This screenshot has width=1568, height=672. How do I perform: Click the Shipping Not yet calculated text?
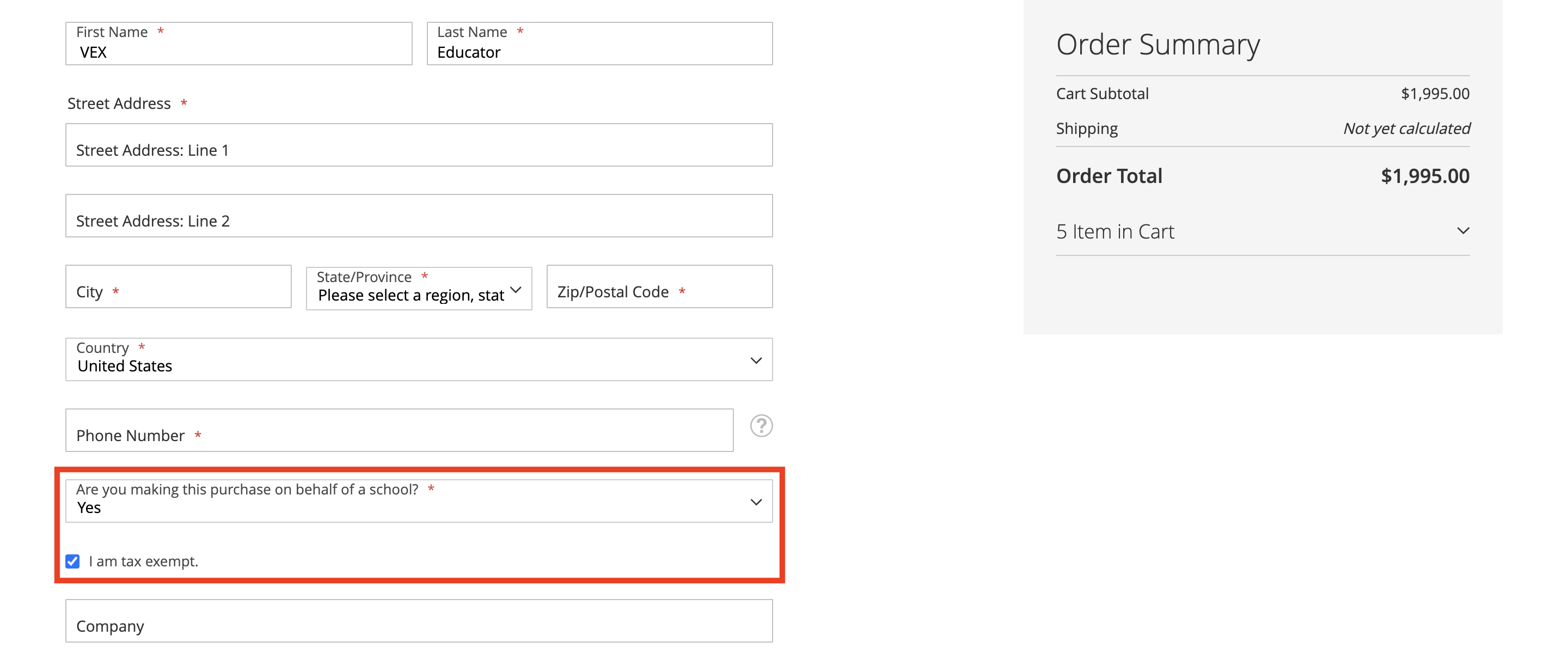point(1406,129)
